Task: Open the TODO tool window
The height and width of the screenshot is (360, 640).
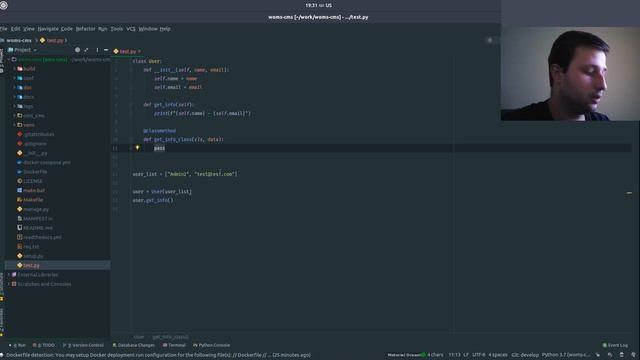Action: click(43, 345)
